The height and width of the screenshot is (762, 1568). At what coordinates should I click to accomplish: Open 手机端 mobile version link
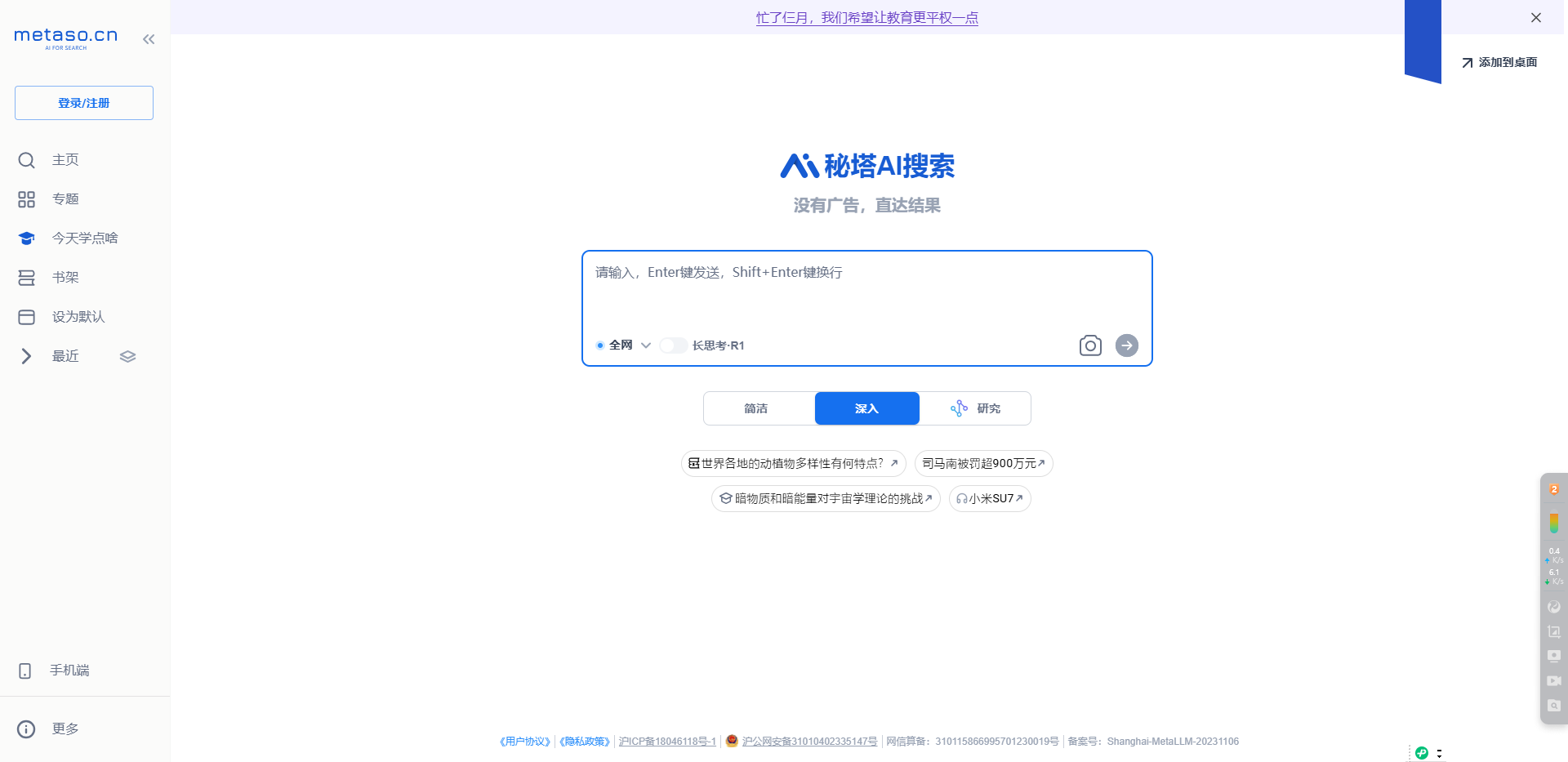[x=54, y=671]
